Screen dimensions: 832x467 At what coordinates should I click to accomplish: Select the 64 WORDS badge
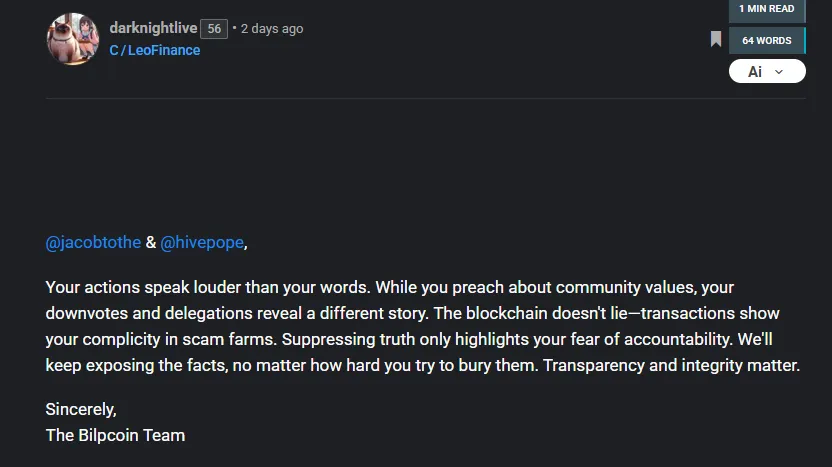click(x=767, y=40)
